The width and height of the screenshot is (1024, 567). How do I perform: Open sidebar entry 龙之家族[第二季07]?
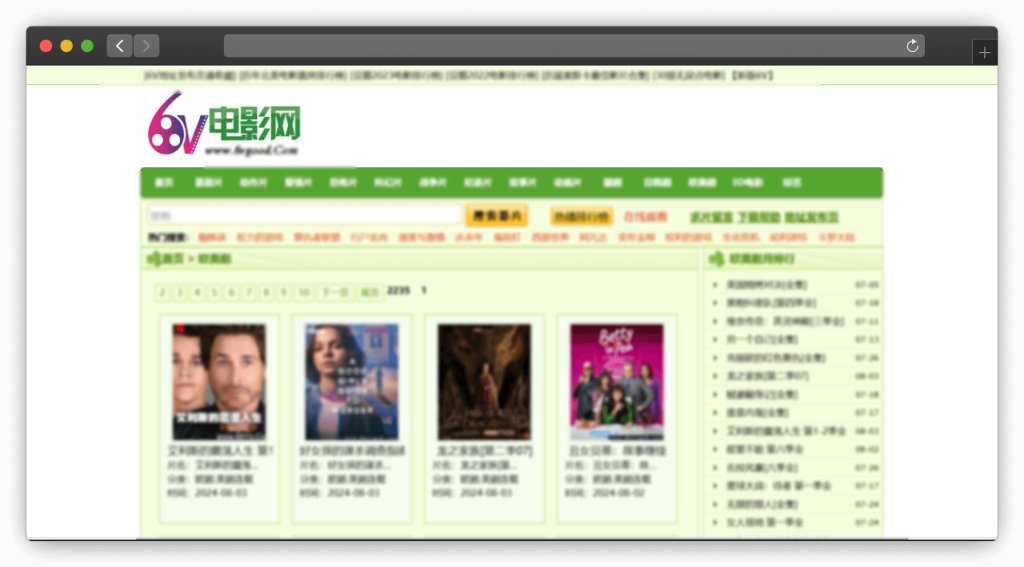click(767, 376)
